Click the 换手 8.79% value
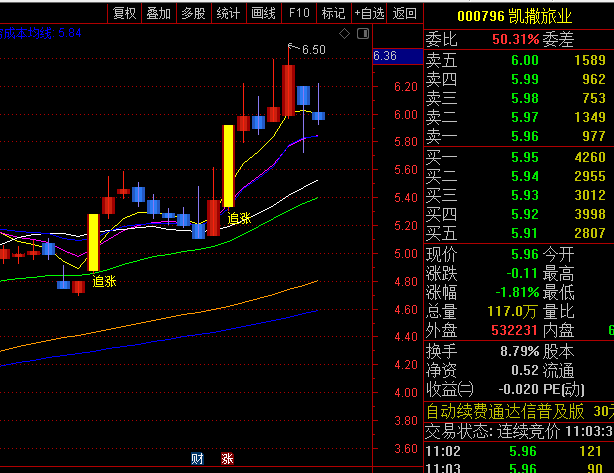 pos(520,352)
